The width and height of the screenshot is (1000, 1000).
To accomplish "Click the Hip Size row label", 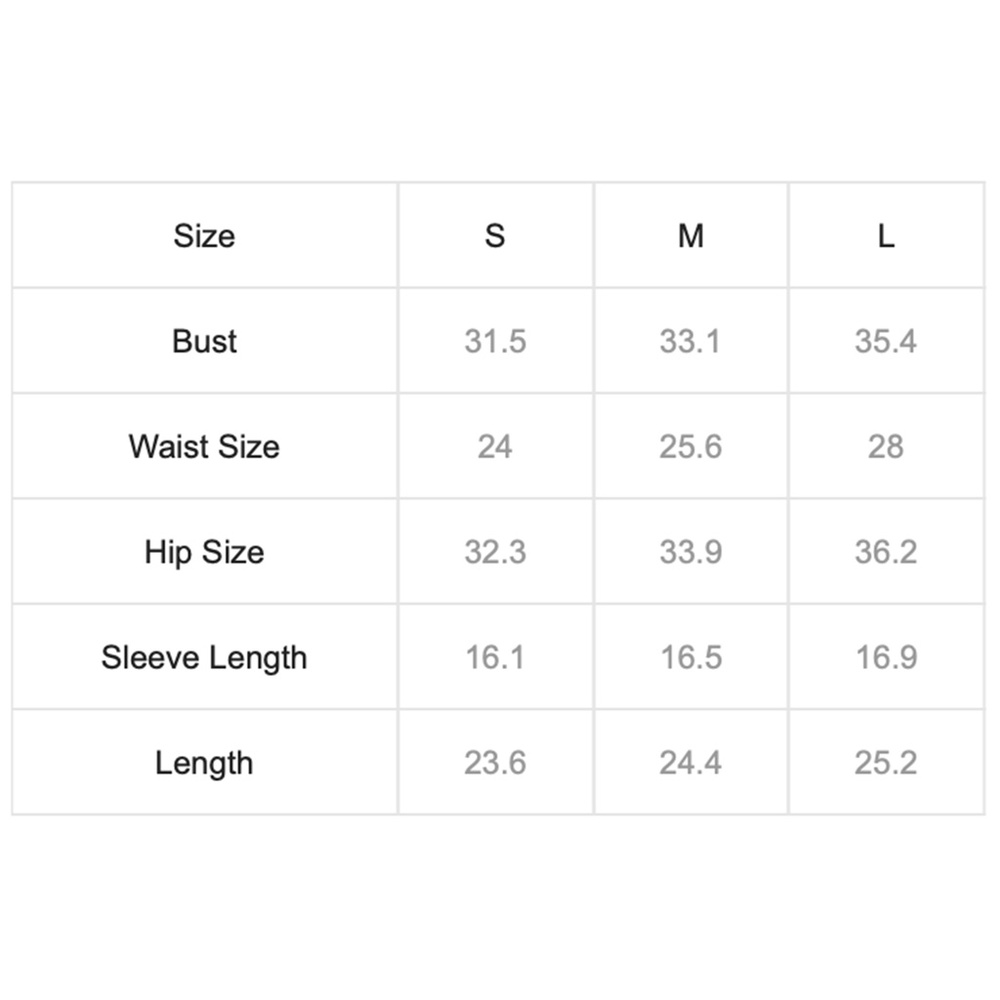I will tap(204, 552).
